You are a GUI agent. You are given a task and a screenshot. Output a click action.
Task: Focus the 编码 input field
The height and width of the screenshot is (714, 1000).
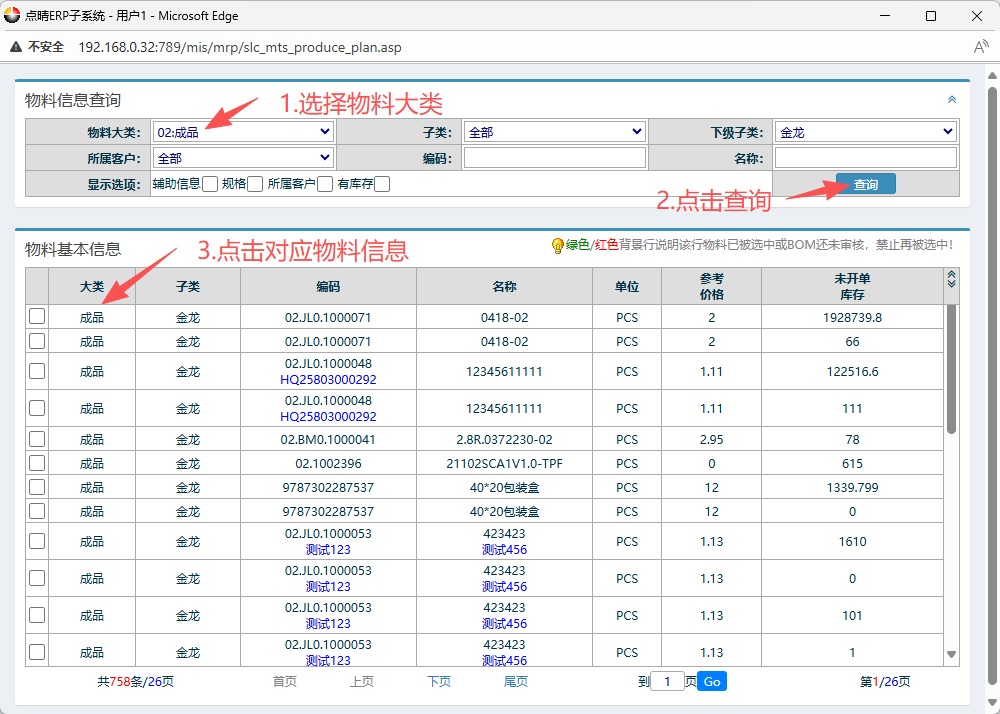pos(554,158)
